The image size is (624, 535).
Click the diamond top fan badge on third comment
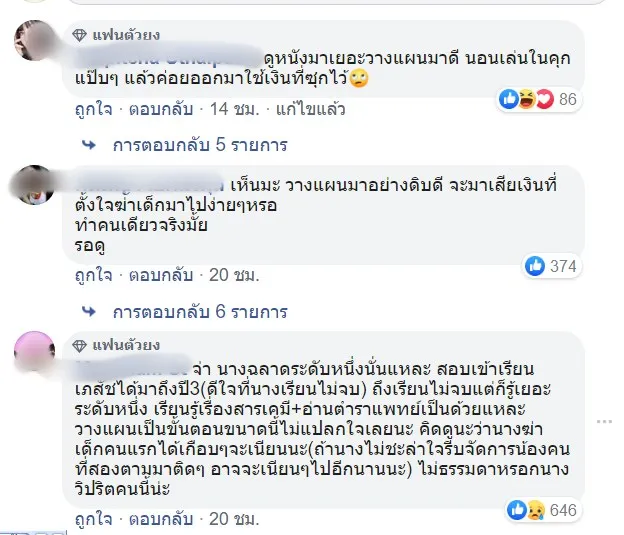pos(80,345)
